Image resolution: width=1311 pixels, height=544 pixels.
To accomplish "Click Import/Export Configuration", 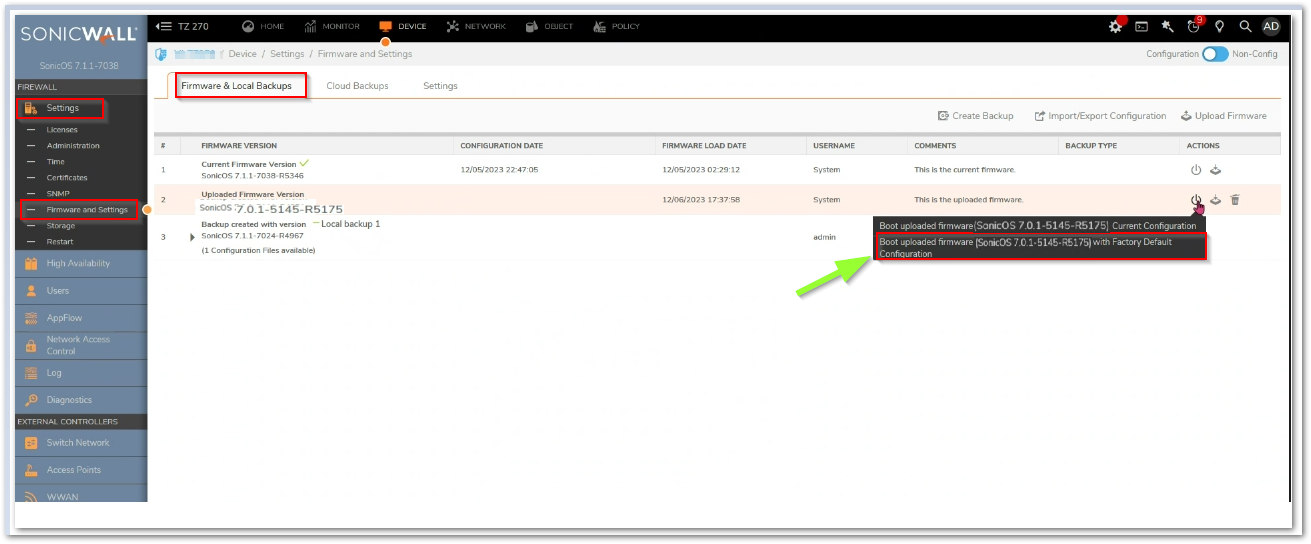I will [1100, 116].
